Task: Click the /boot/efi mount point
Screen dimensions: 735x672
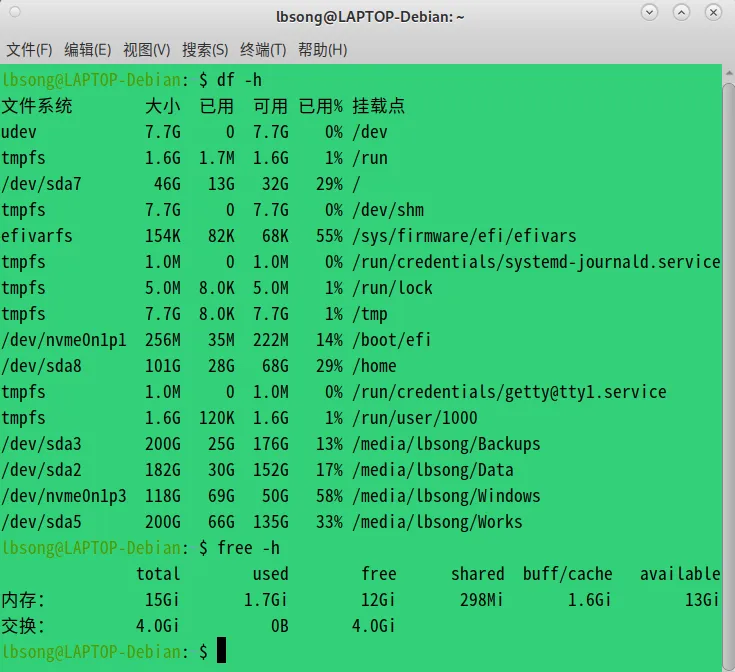Action: pos(392,340)
